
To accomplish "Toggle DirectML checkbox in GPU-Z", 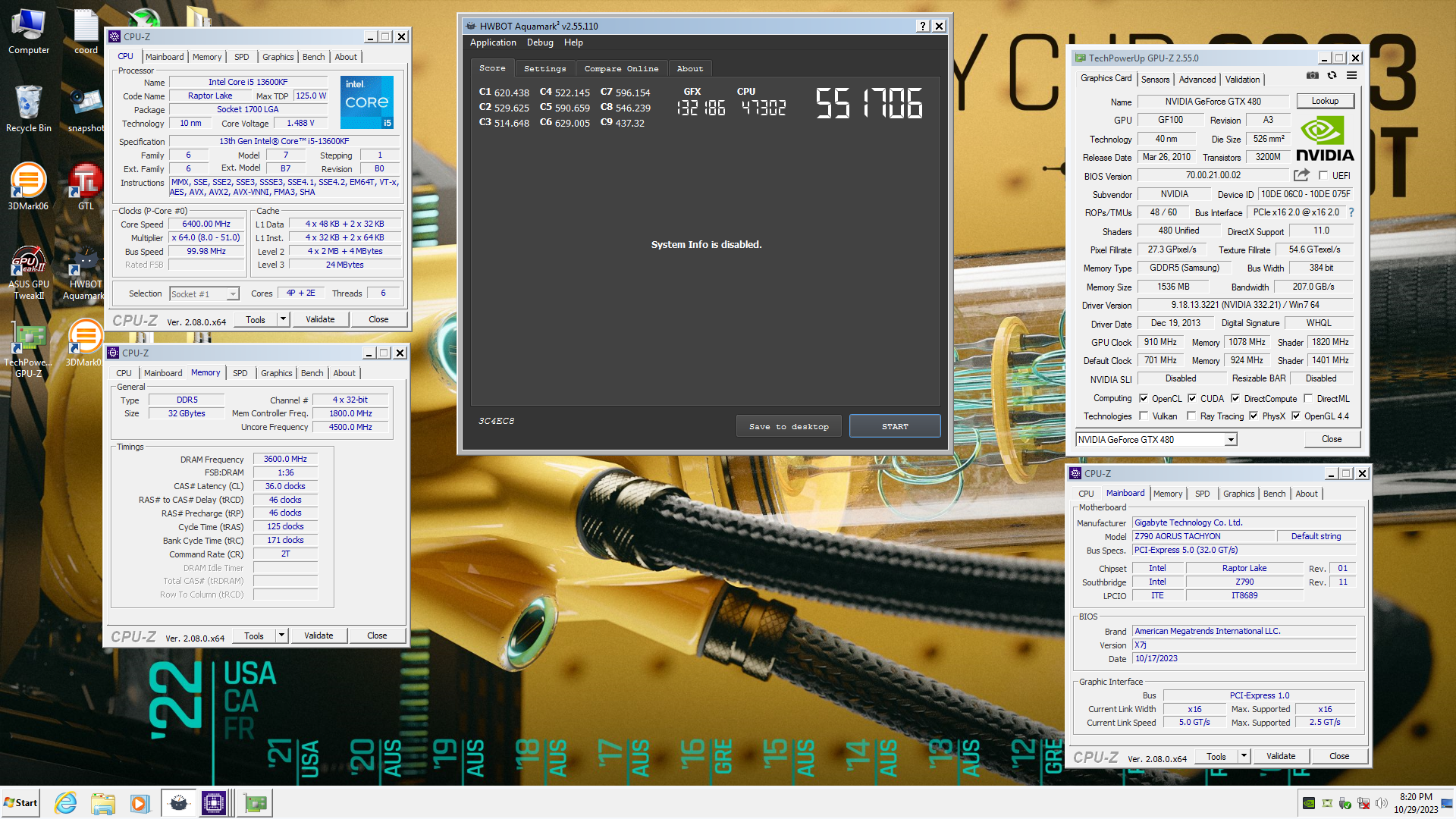I will pos(1308,398).
